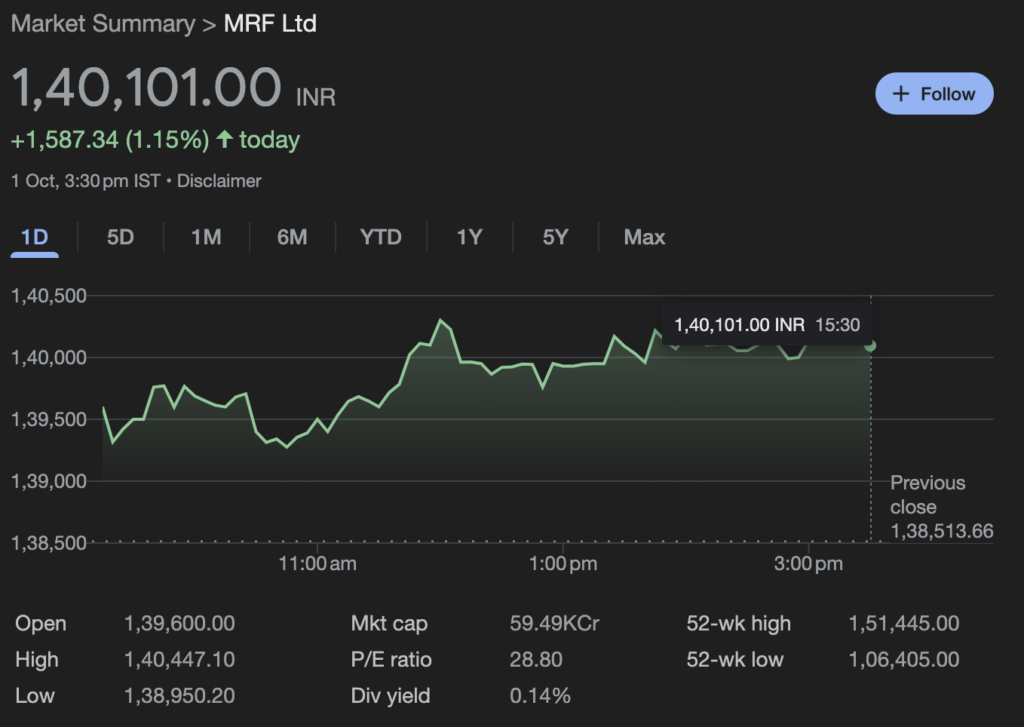Click the 1,40,000 y-axis label
The height and width of the screenshot is (727, 1024).
click(49, 357)
